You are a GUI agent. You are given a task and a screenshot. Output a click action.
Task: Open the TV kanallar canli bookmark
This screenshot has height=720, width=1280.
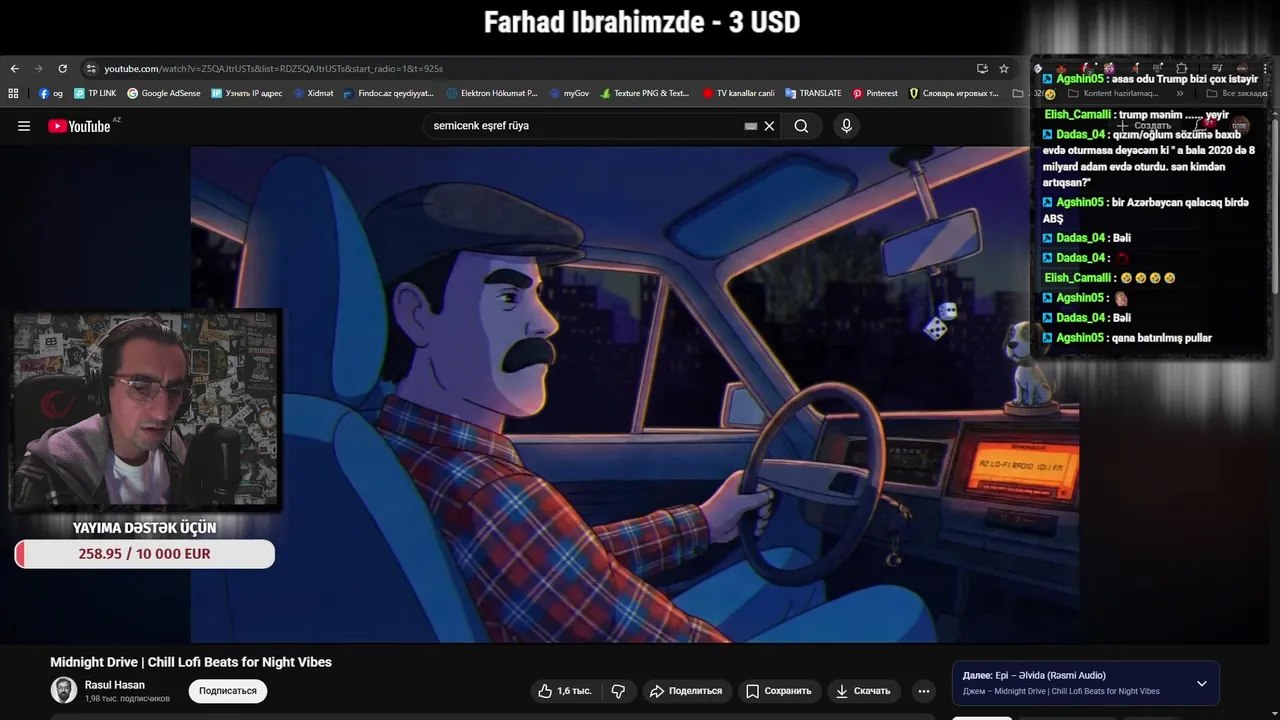(x=739, y=93)
